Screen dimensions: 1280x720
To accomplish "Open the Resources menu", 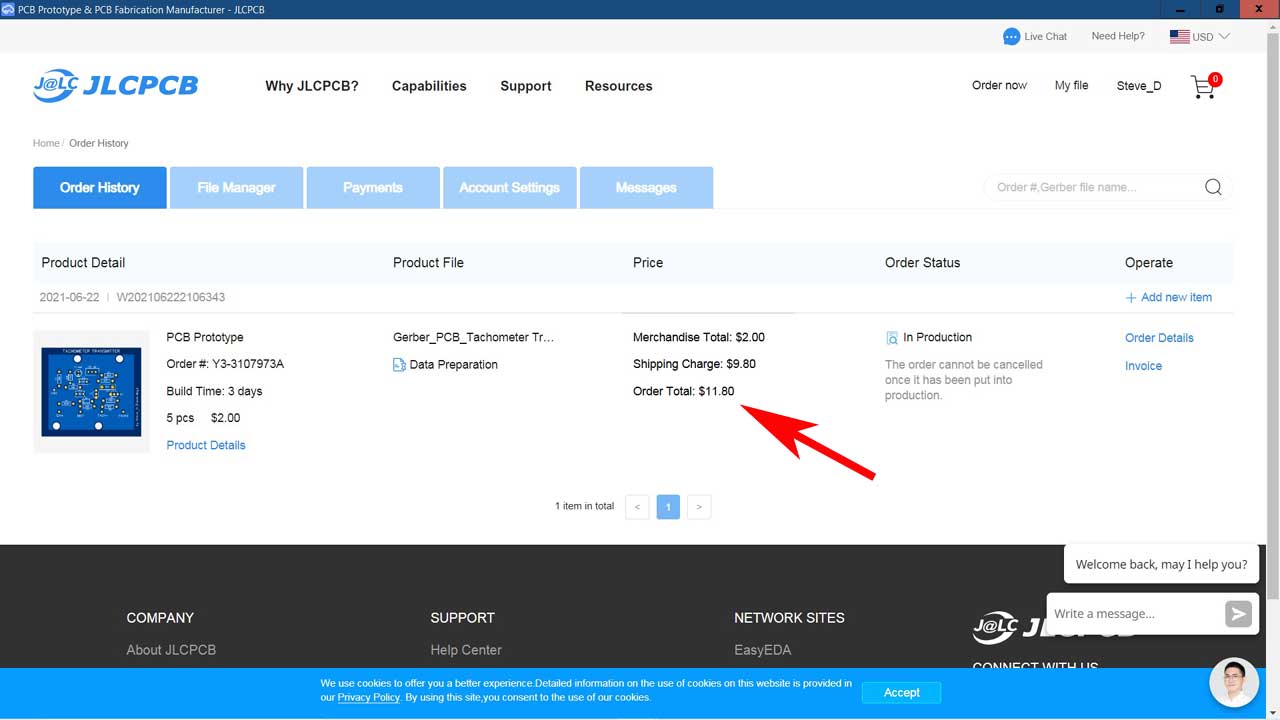I will [x=619, y=86].
